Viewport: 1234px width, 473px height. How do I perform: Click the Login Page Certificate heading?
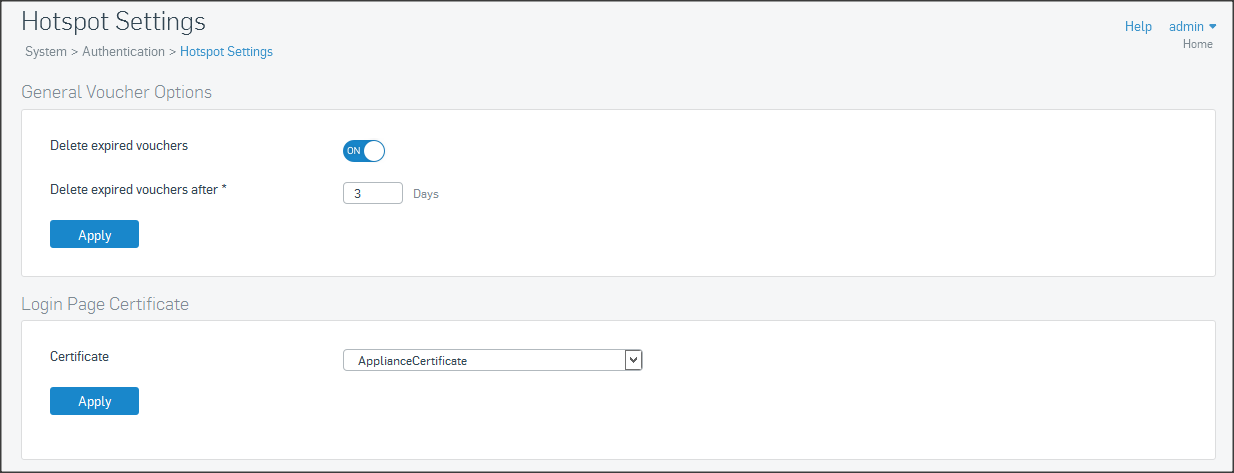pos(104,303)
